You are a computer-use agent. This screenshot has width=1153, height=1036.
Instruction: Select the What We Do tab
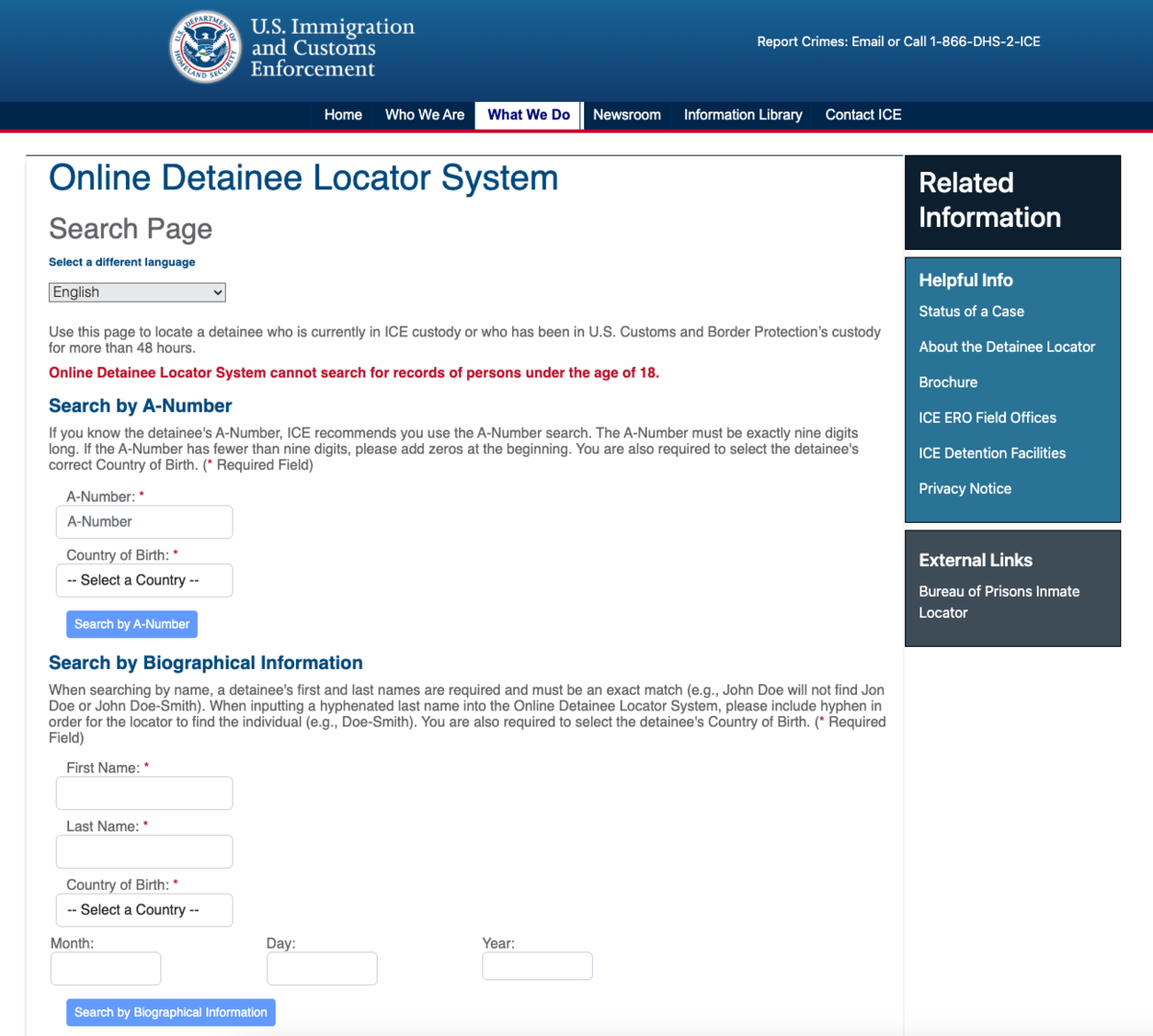(x=527, y=114)
